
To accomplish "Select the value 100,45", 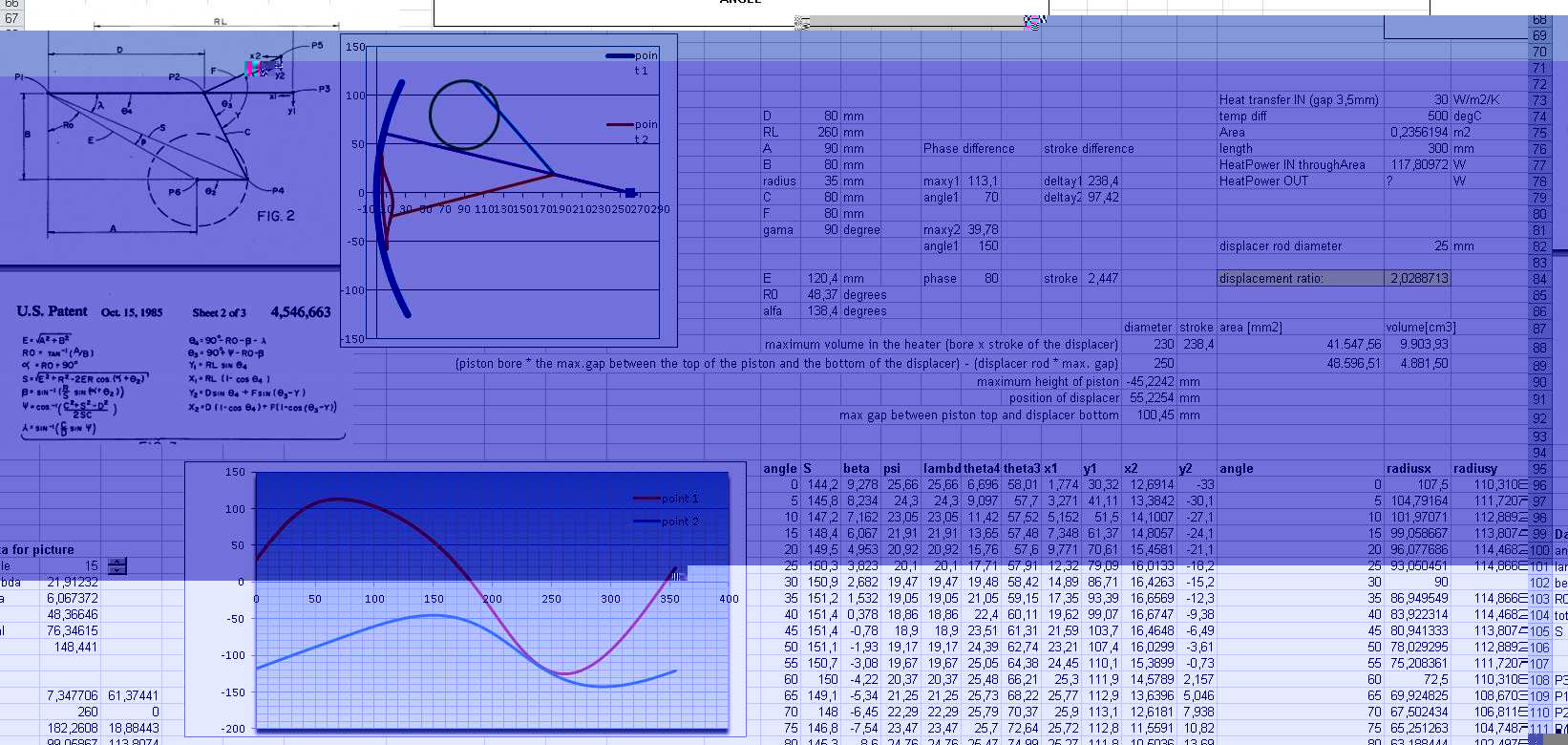I will coord(1150,415).
